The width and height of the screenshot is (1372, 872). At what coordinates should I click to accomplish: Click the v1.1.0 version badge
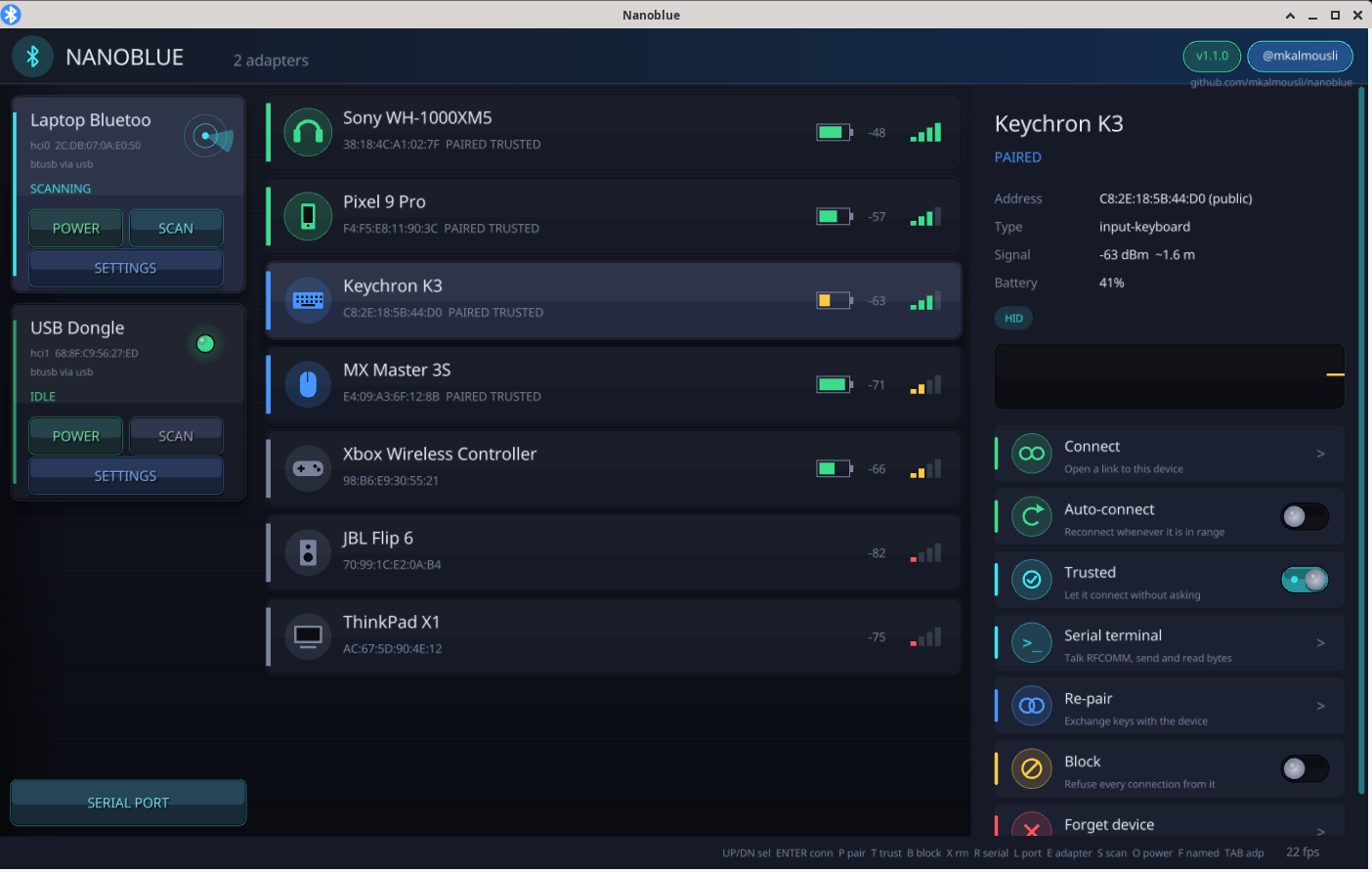pyautogui.click(x=1212, y=56)
